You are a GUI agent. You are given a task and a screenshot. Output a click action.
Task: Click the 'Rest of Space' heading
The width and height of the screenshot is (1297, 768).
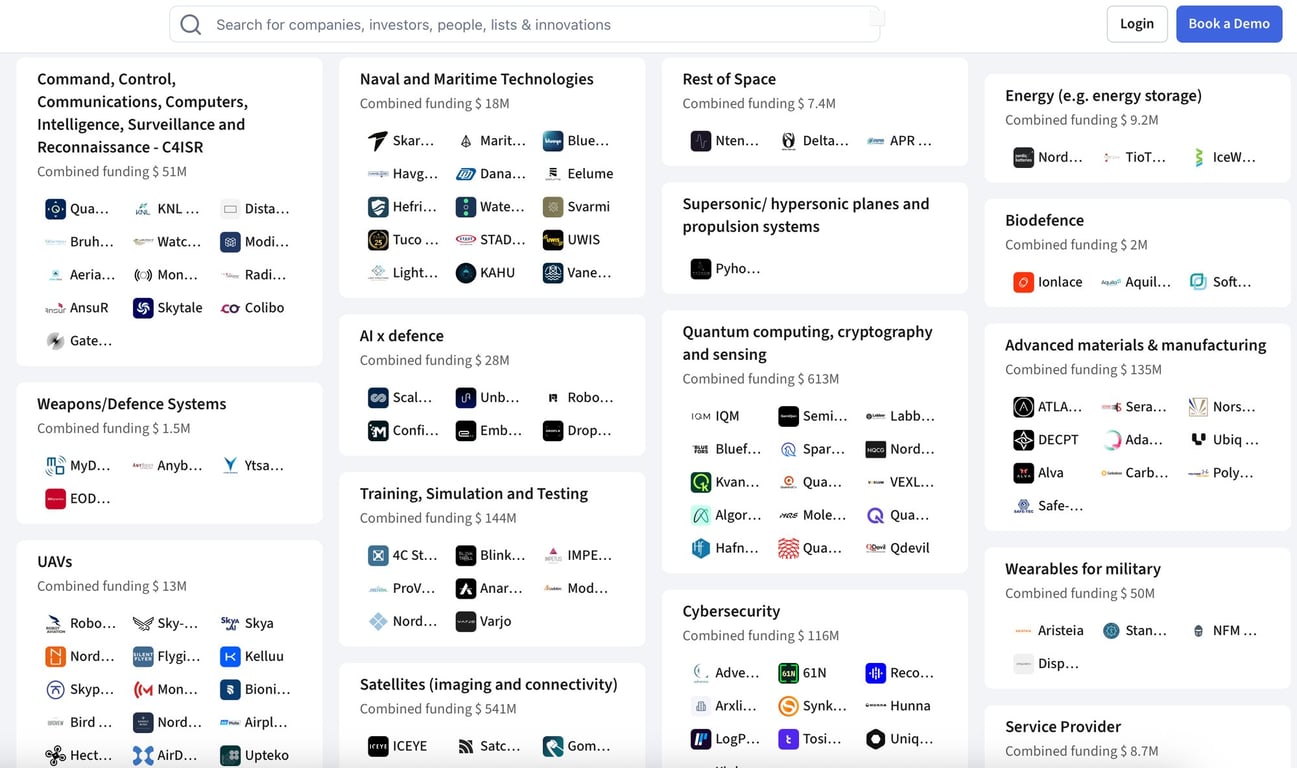(729, 79)
